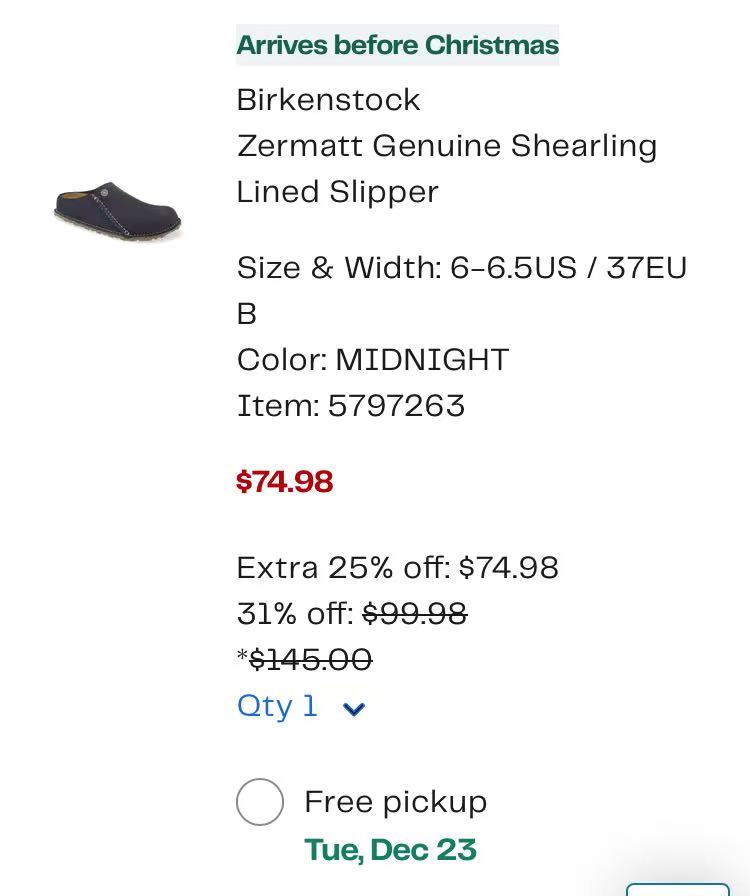Click the asterisk before $145.00
750x896 pixels.
pos(242,655)
